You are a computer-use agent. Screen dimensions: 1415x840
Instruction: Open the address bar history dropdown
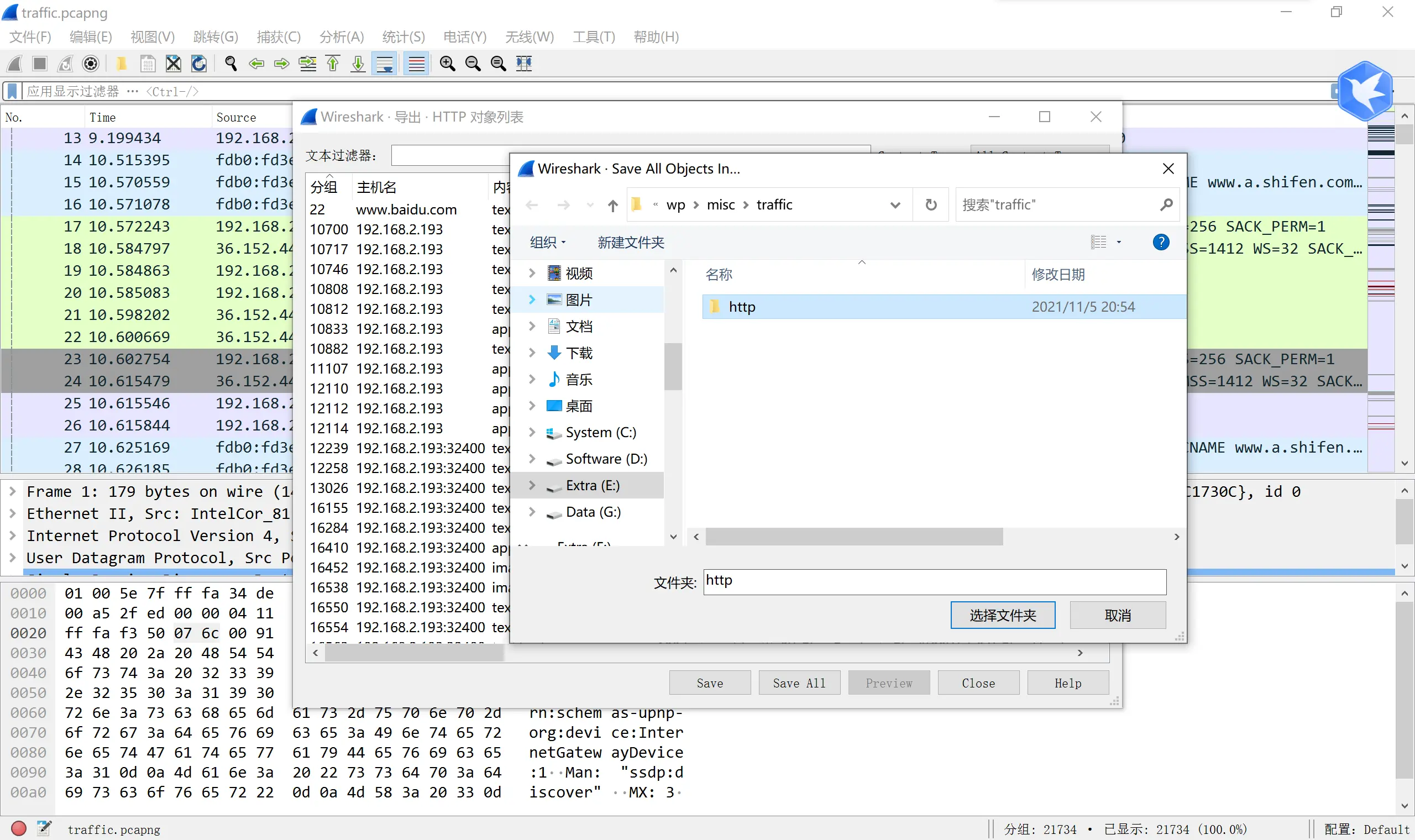coord(894,204)
